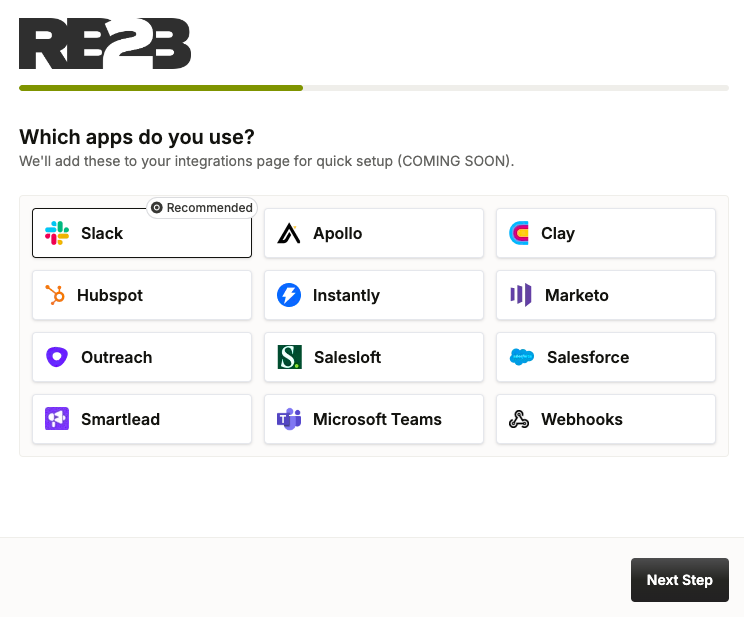
Task: Click the Apollo logo icon
Action: [289, 233]
